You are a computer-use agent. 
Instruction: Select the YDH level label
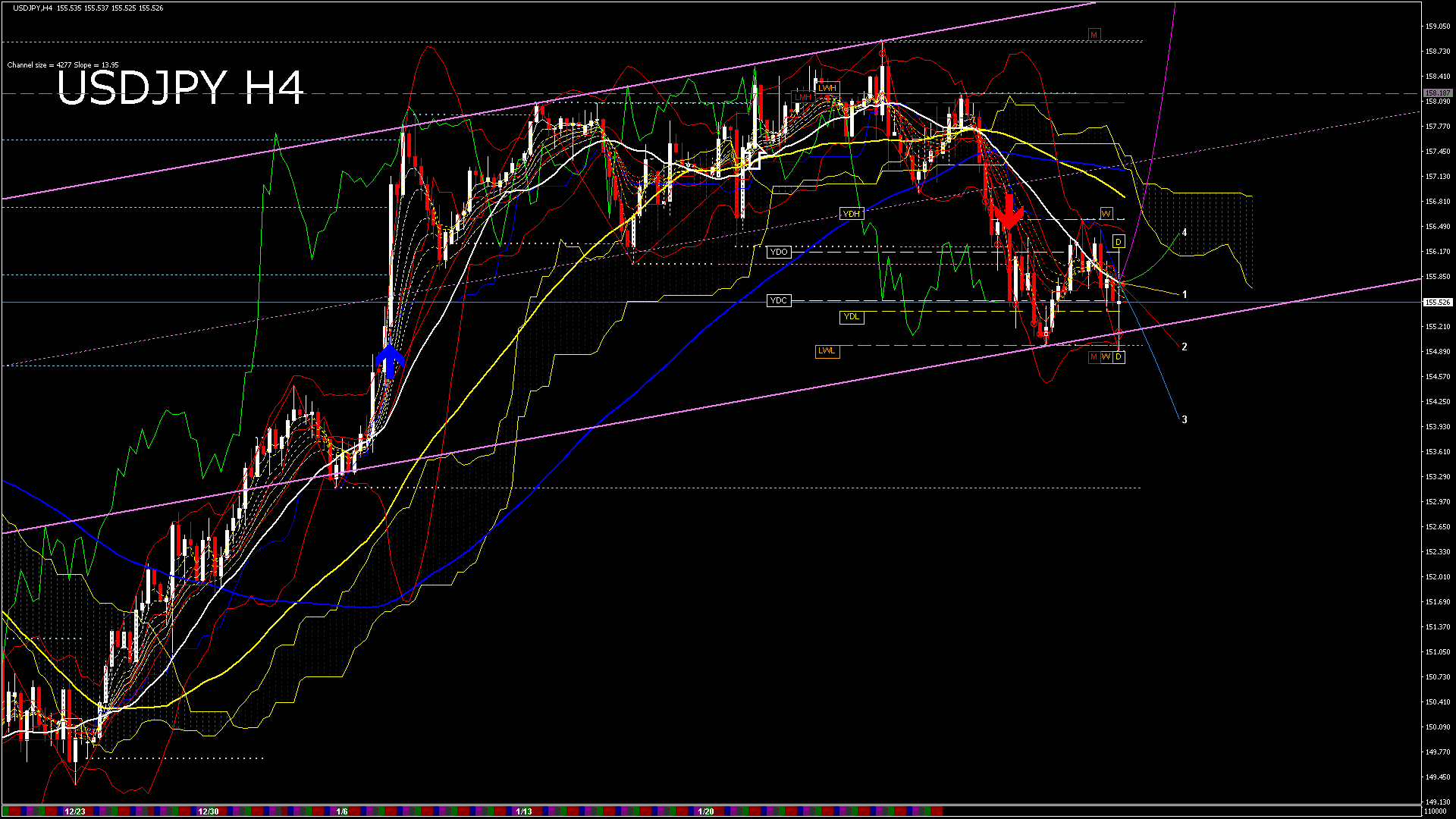tap(852, 214)
